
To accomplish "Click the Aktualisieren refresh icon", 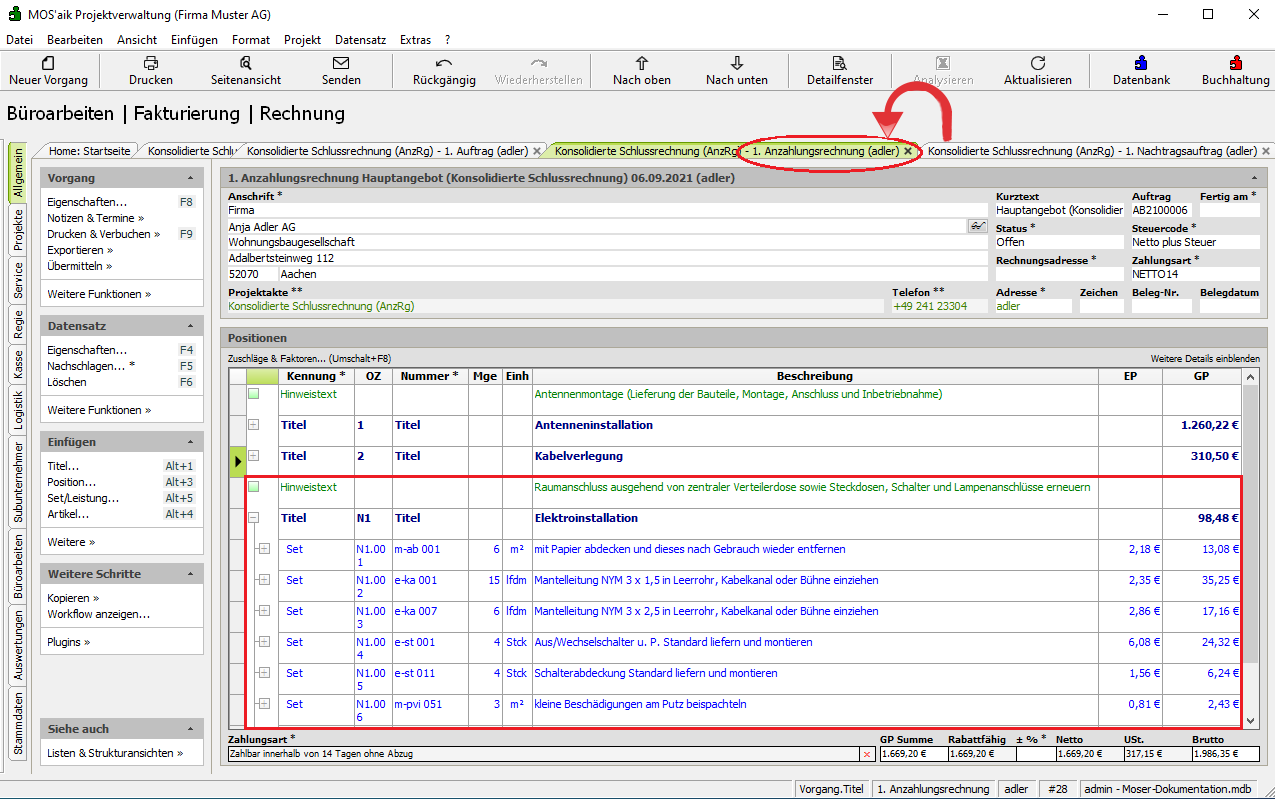I will coord(1038,63).
